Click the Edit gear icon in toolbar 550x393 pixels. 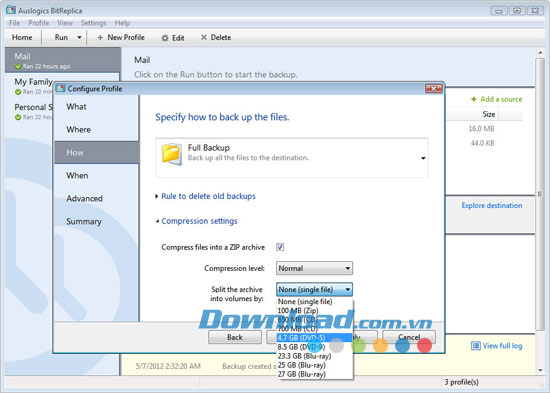click(165, 38)
